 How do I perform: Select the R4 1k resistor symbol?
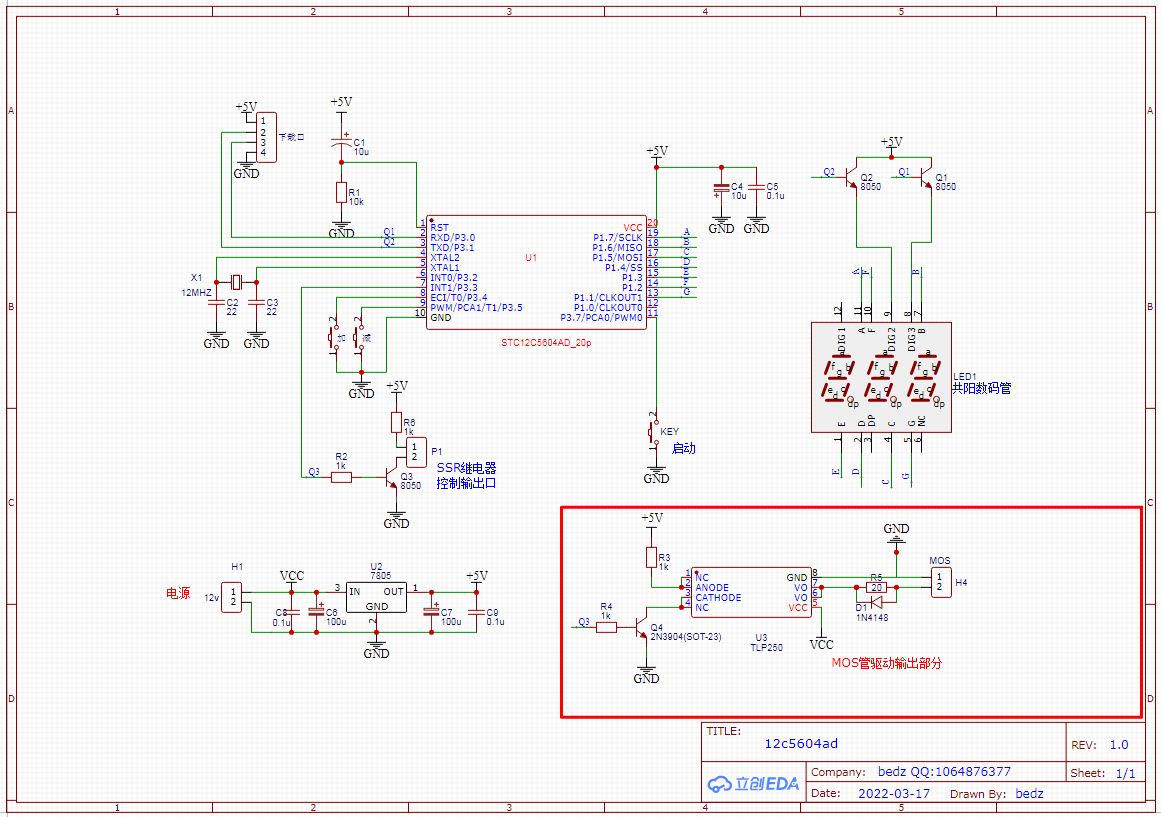606,627
